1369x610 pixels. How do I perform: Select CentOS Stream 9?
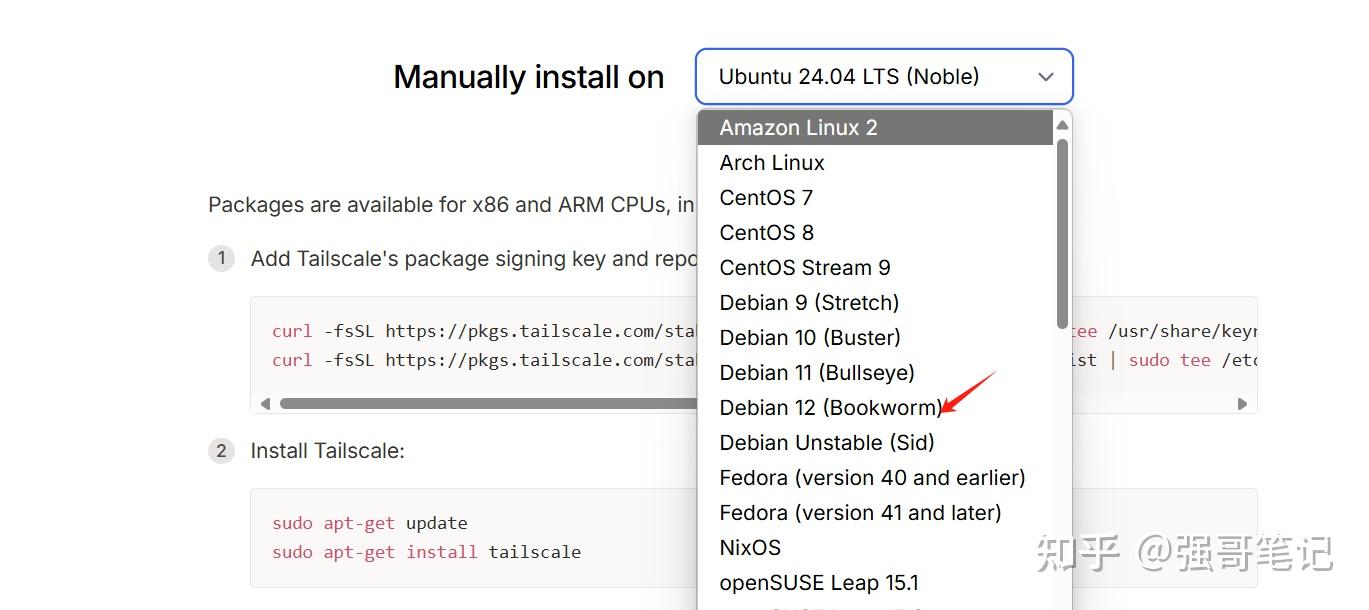(x=805, y=268)
